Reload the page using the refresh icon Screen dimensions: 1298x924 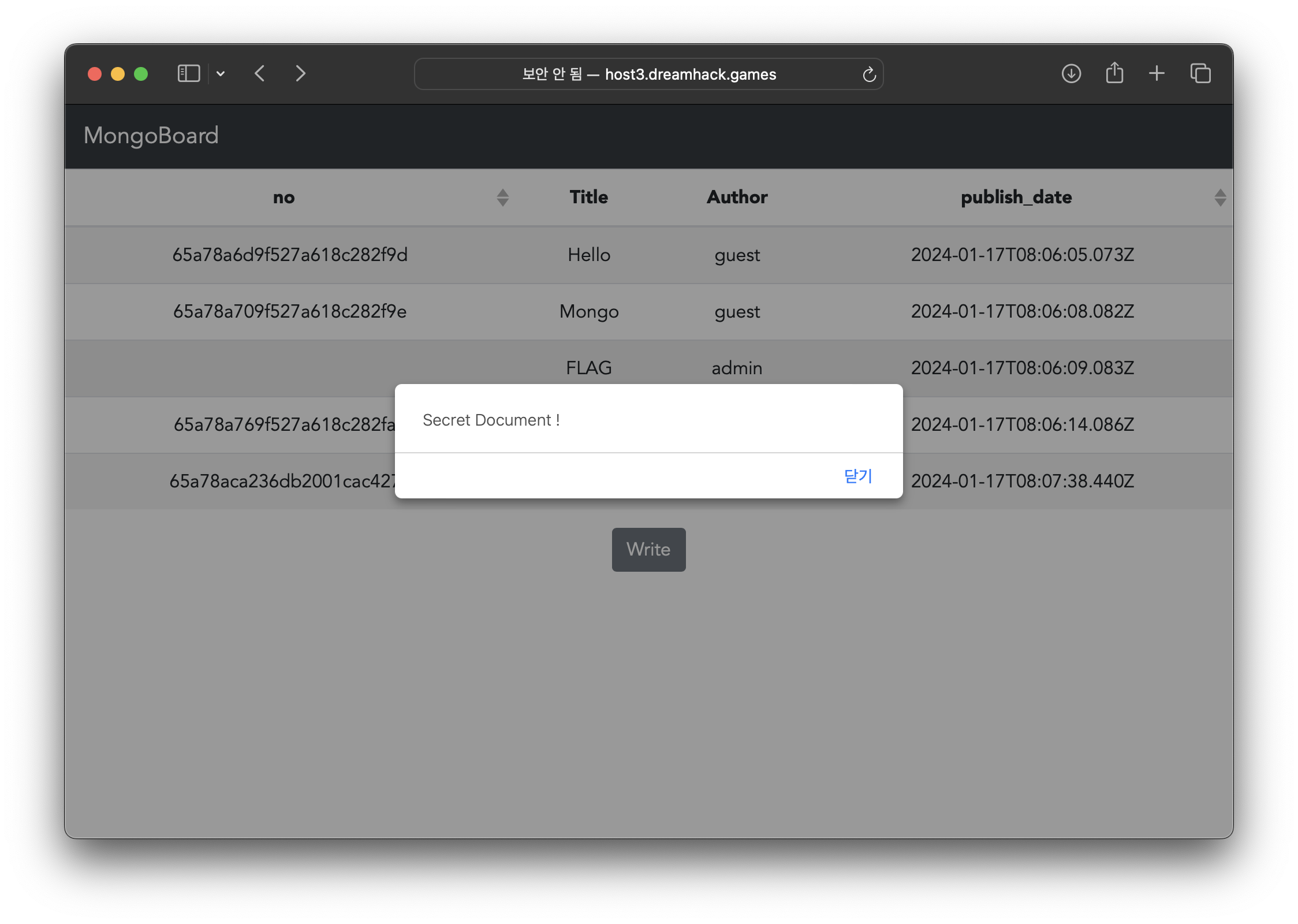tap(869, 74)
